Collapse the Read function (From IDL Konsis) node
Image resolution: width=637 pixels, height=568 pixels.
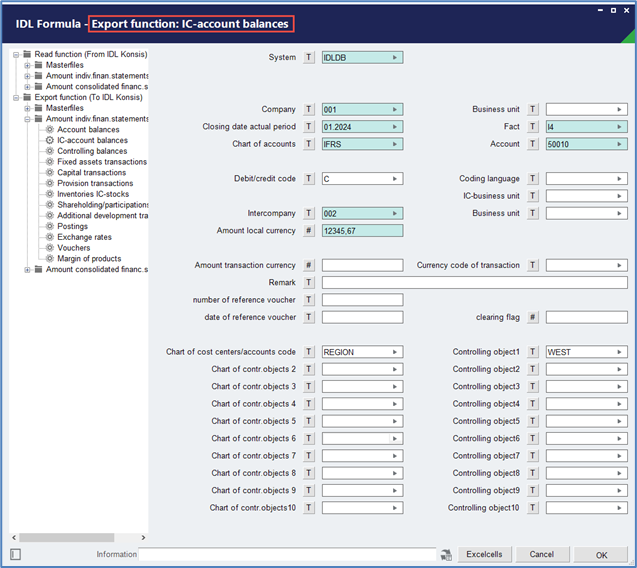point(16,54)
